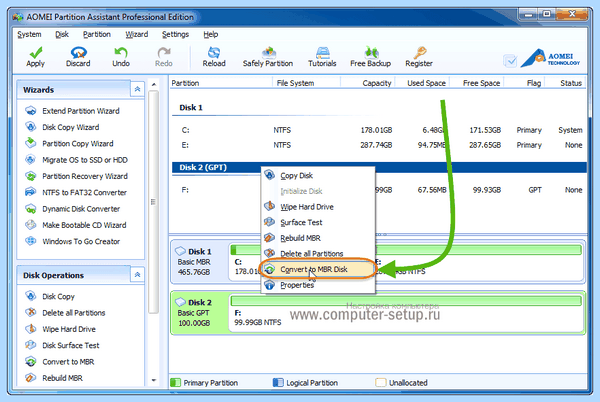Select Copy Disk in context menu

pos(318,176)
